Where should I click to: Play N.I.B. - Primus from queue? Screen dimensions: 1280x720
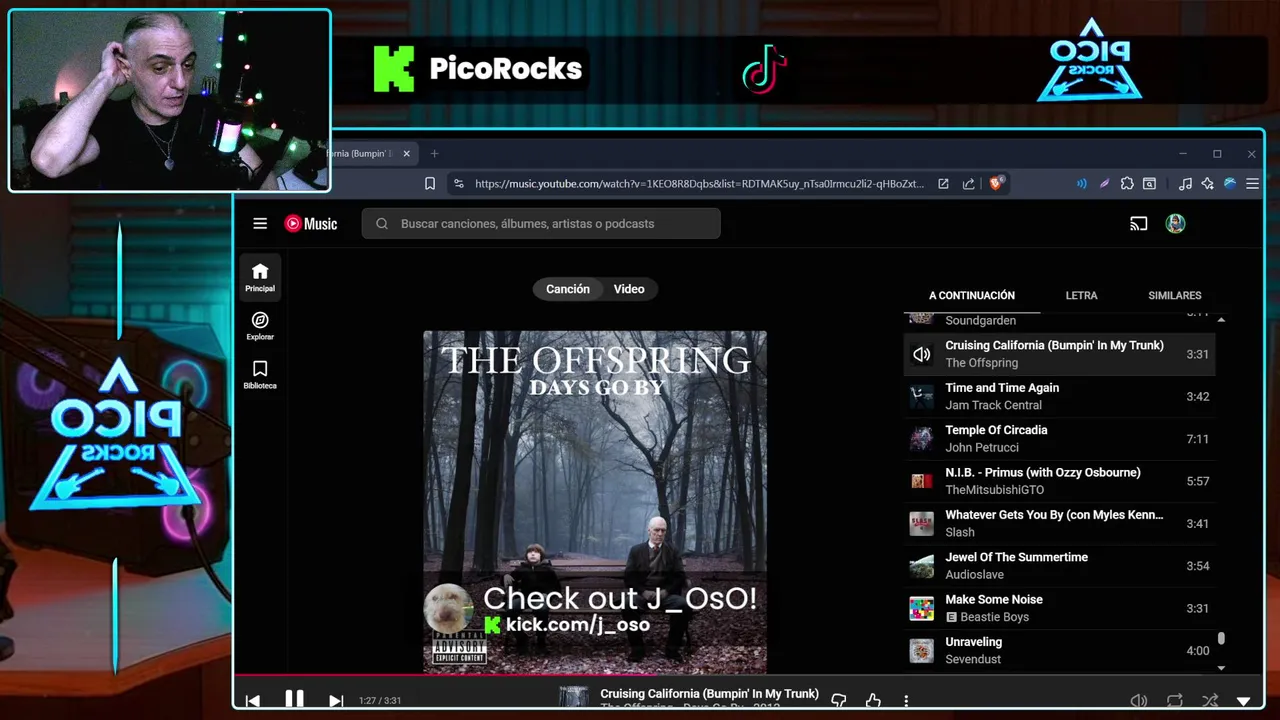tap(1059, 481)
